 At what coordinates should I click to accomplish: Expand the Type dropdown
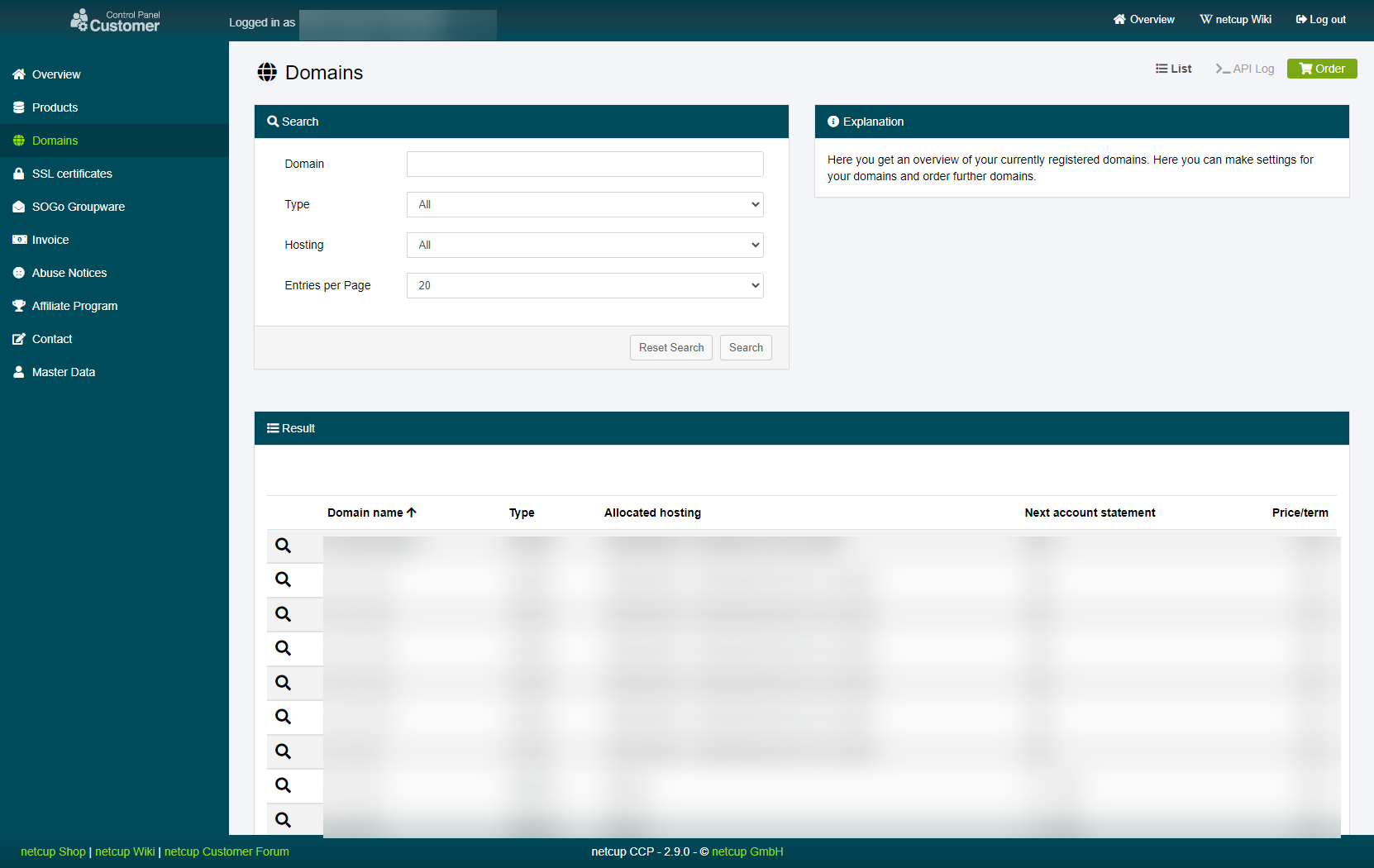point(584,204)
